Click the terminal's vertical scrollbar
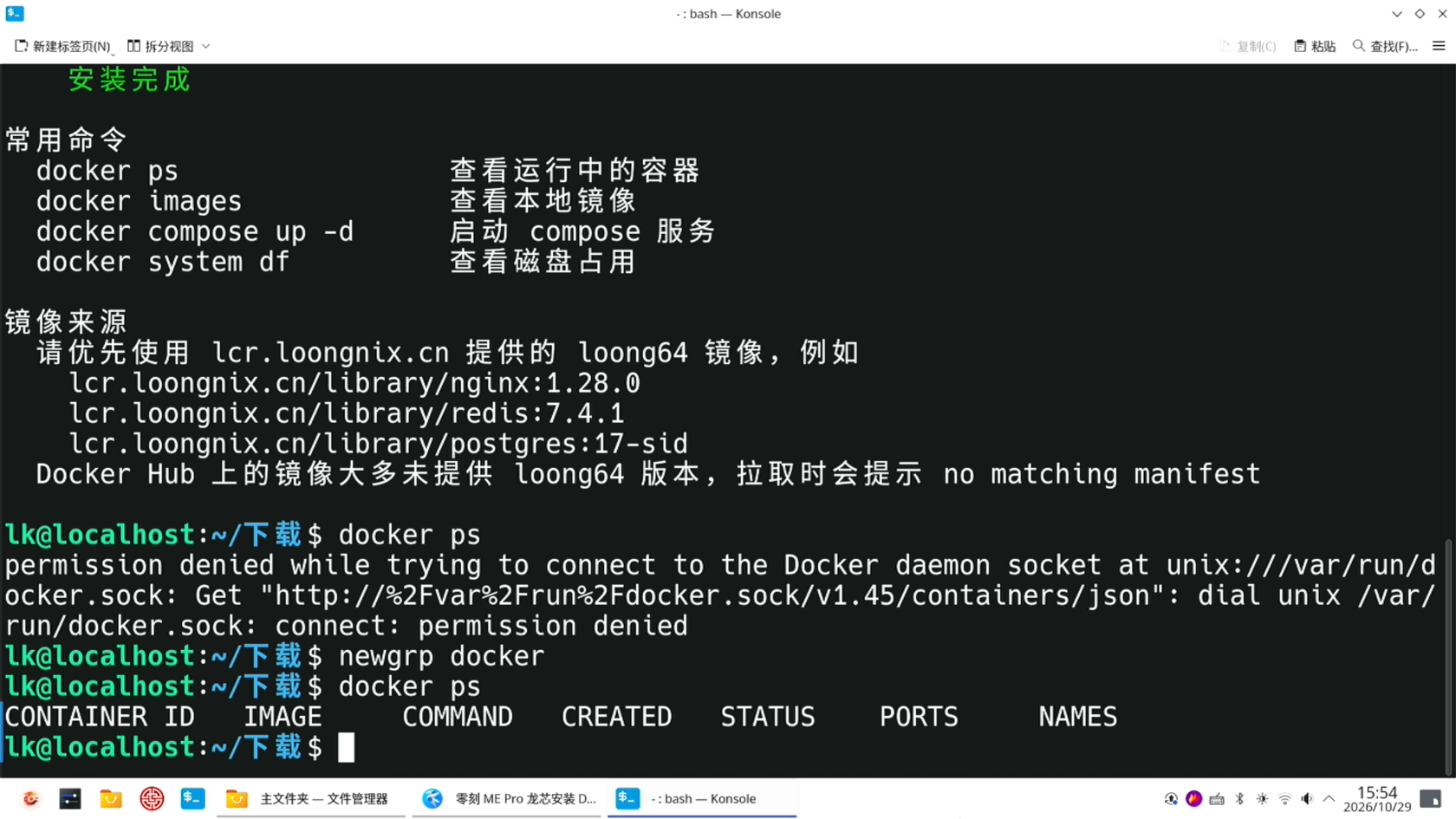Viewport: 1456px width, 819px height. tap(1448, 657)
